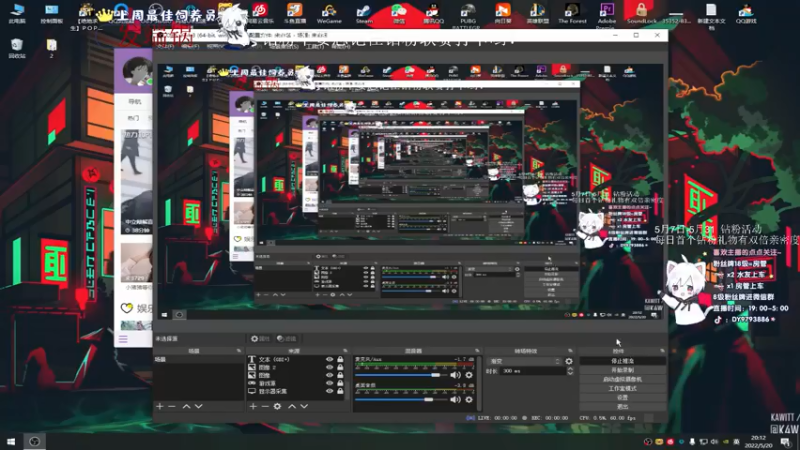Select the 场景 scene in scenes list
This screenshot has width=800, height=450.
click(198, 359)
